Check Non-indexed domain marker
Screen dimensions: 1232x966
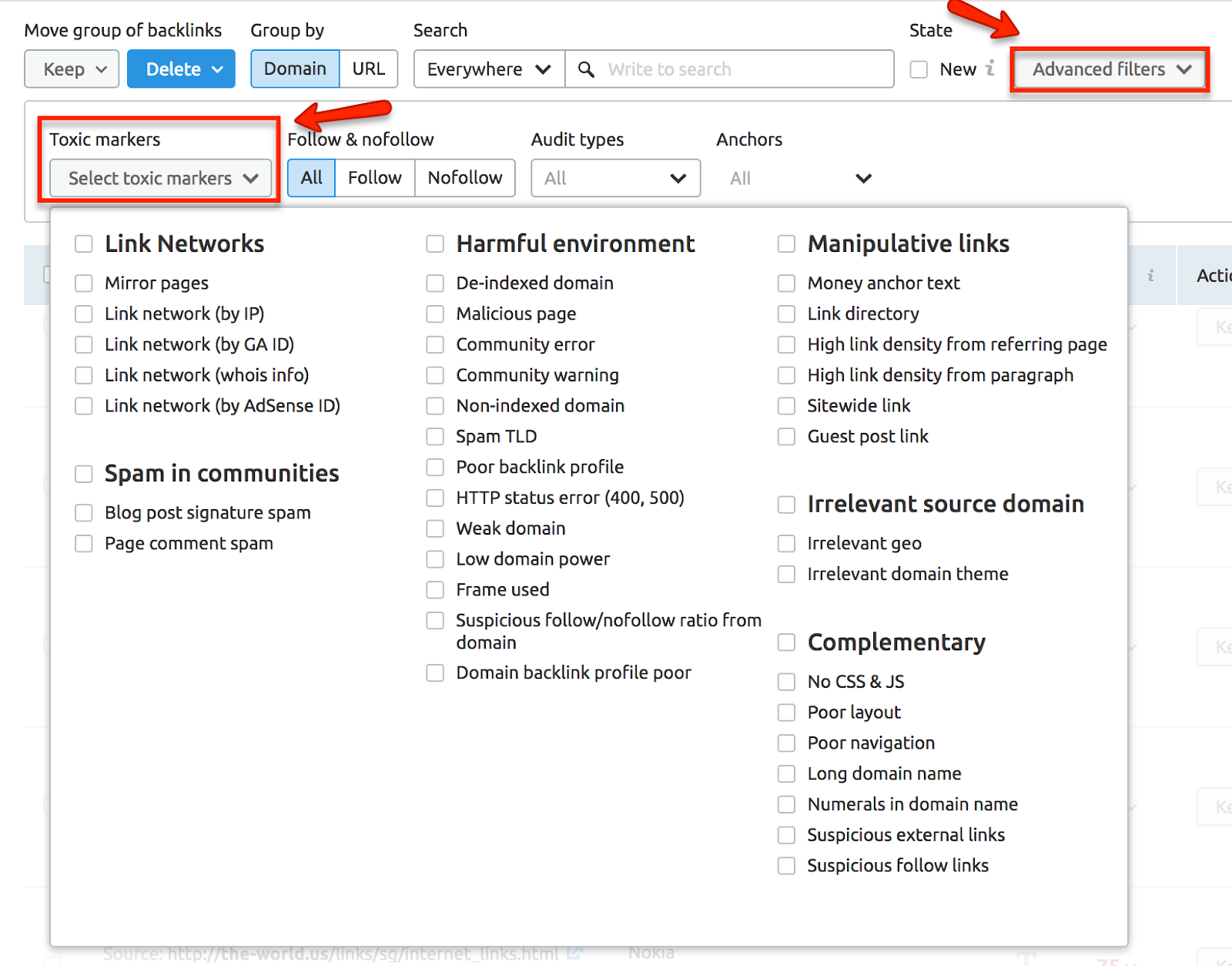pos(435,406)
